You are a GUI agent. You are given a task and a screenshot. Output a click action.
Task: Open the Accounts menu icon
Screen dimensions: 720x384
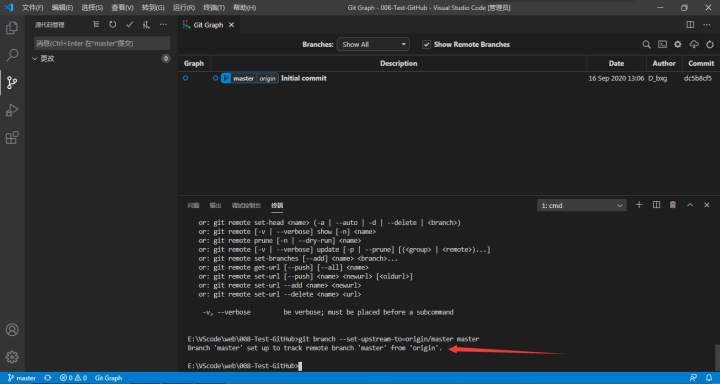pos(12,330)
